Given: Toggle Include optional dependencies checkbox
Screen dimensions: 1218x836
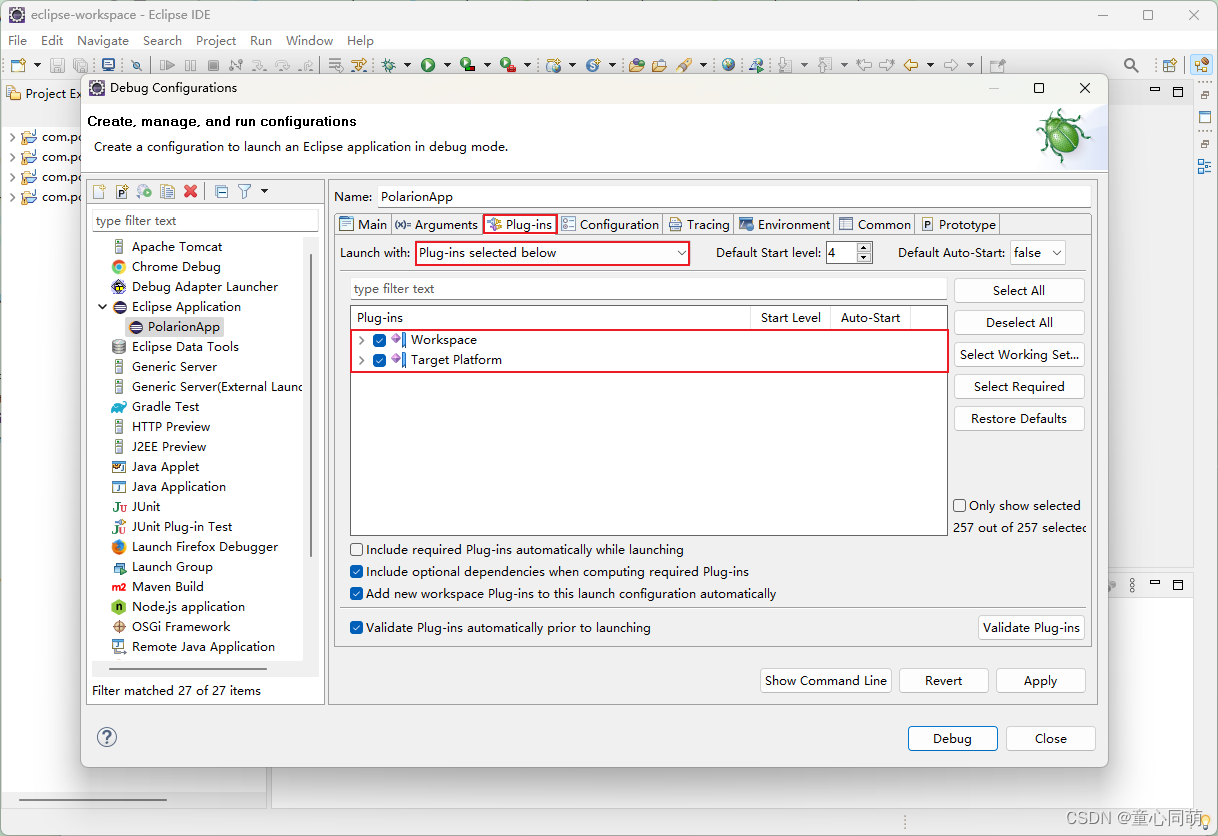Looking at the screenshot, I should click(x=357, y=572).
